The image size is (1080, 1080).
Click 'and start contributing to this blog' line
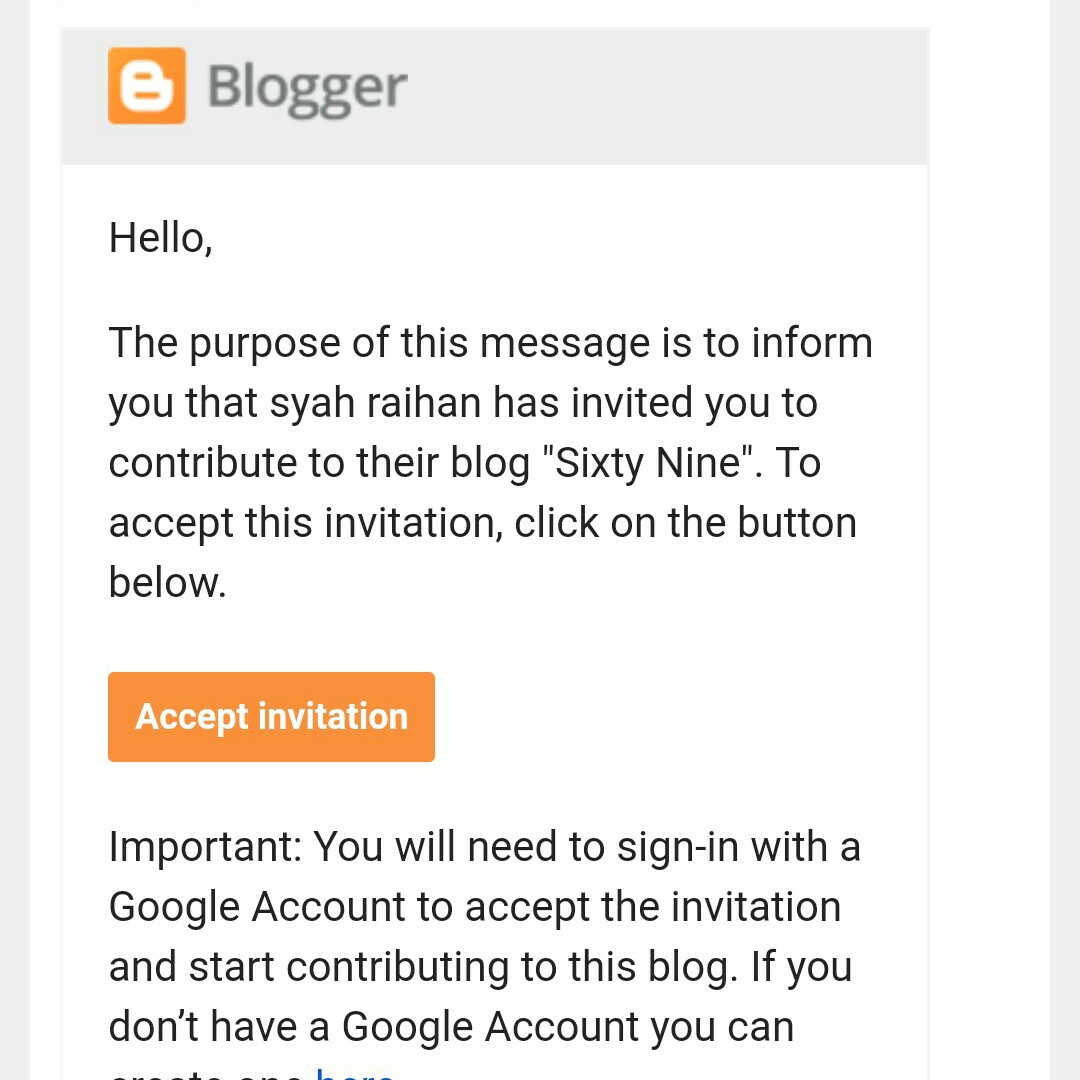coord(480,967)
